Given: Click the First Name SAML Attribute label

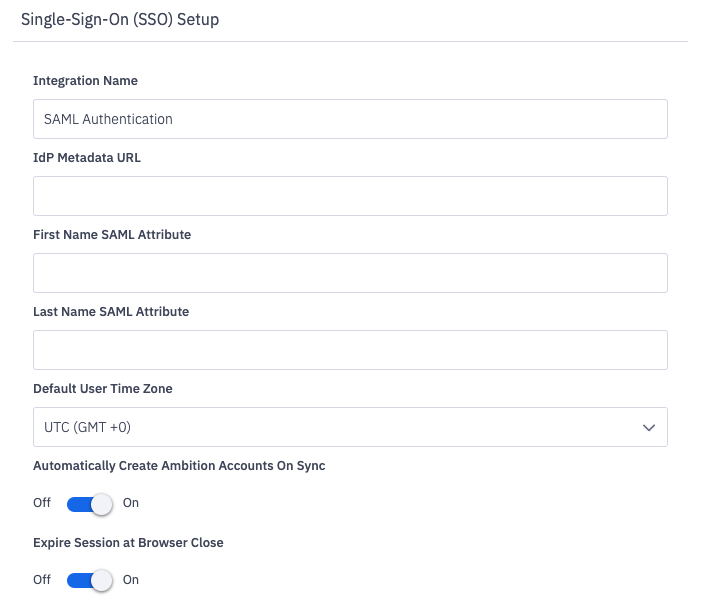Looking at the screenshot, I should [112, 235].
